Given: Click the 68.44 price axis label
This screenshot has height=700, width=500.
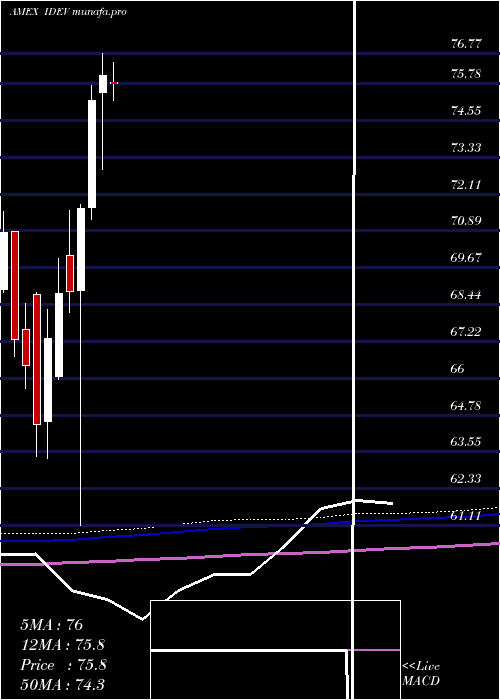Looking at the screenshot, I should [466, 295].
